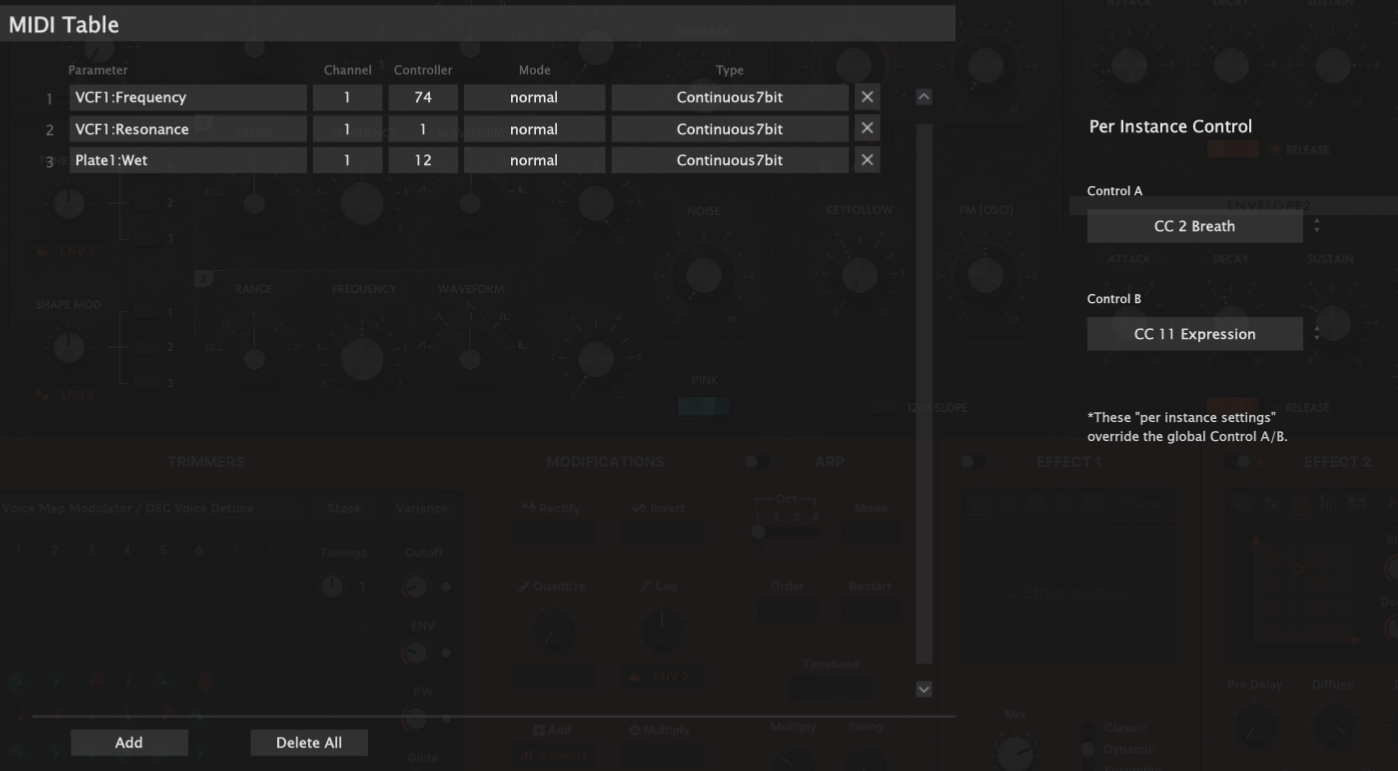The image size is (1398, 771).
Task: Click the Add modifier icon in Modifications
Action: 538,730
